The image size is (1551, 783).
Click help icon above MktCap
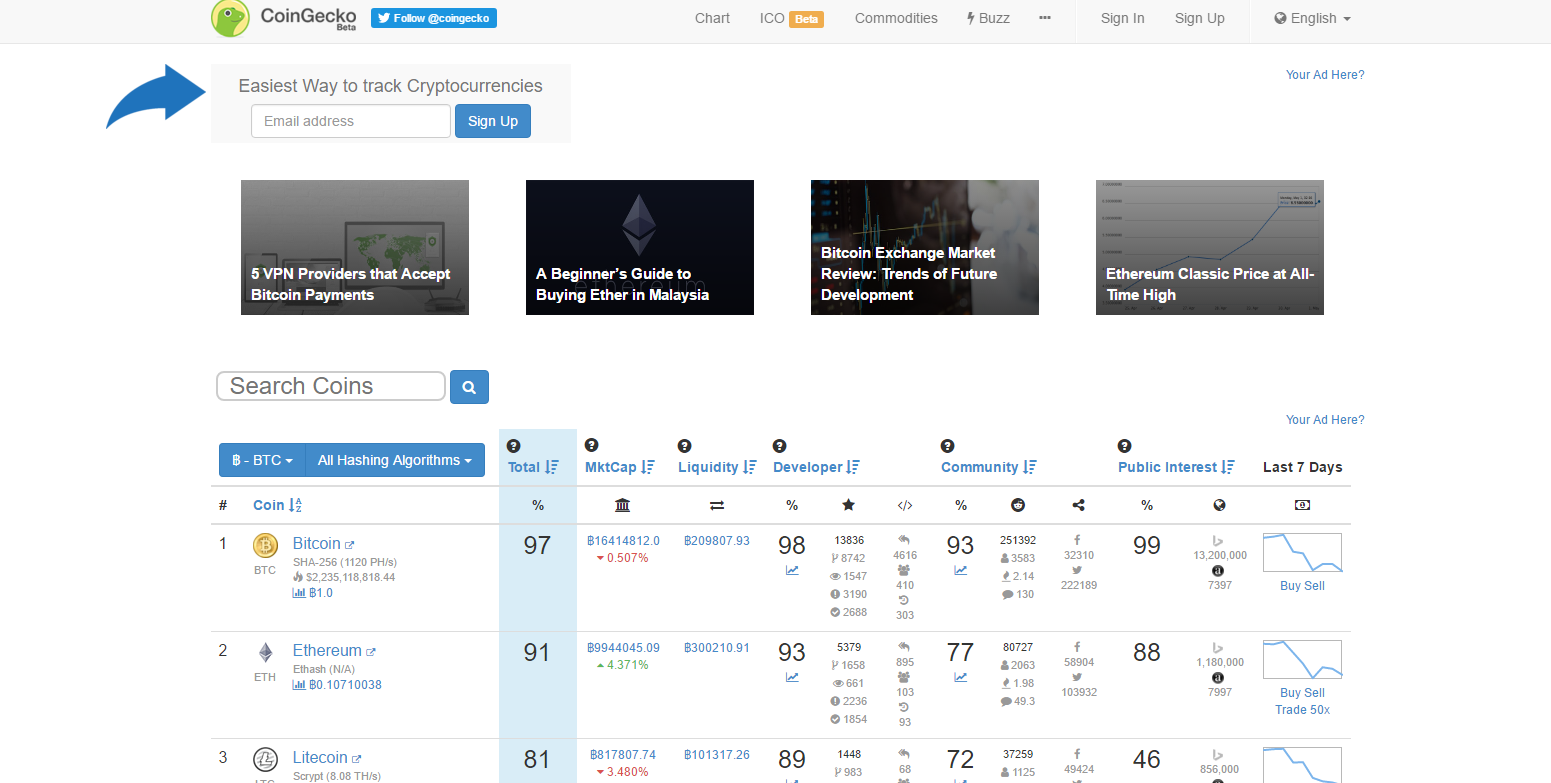(591, 446)
